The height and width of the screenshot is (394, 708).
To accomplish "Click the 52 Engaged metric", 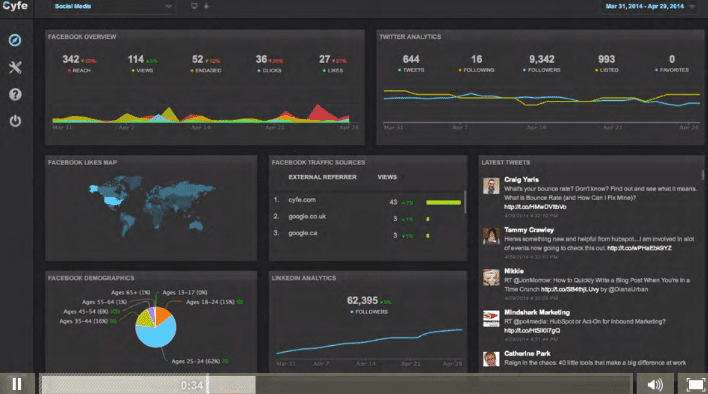I will click(x=206, y=64).
